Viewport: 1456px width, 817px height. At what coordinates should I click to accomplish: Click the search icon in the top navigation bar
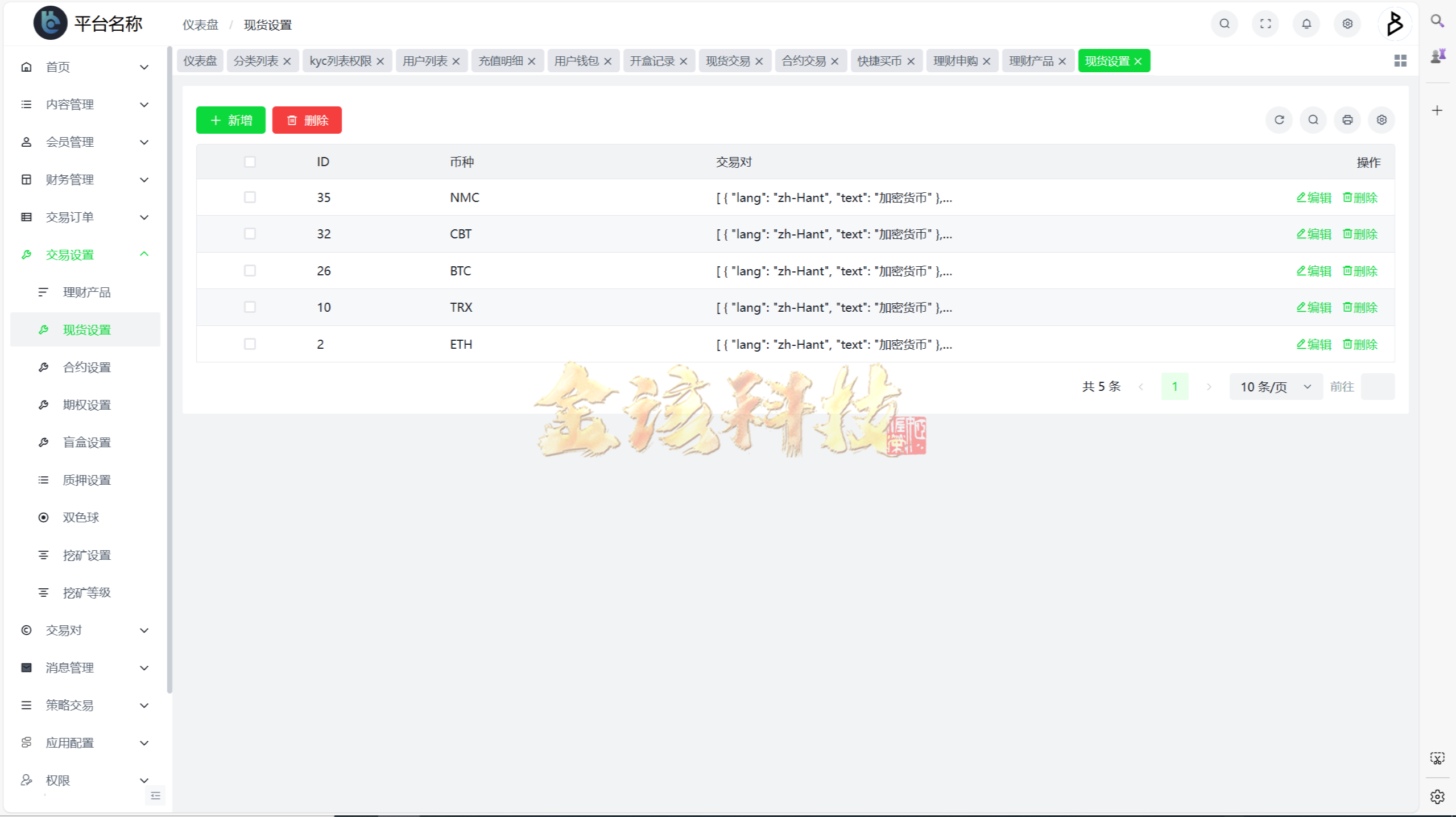(1224, 24)
